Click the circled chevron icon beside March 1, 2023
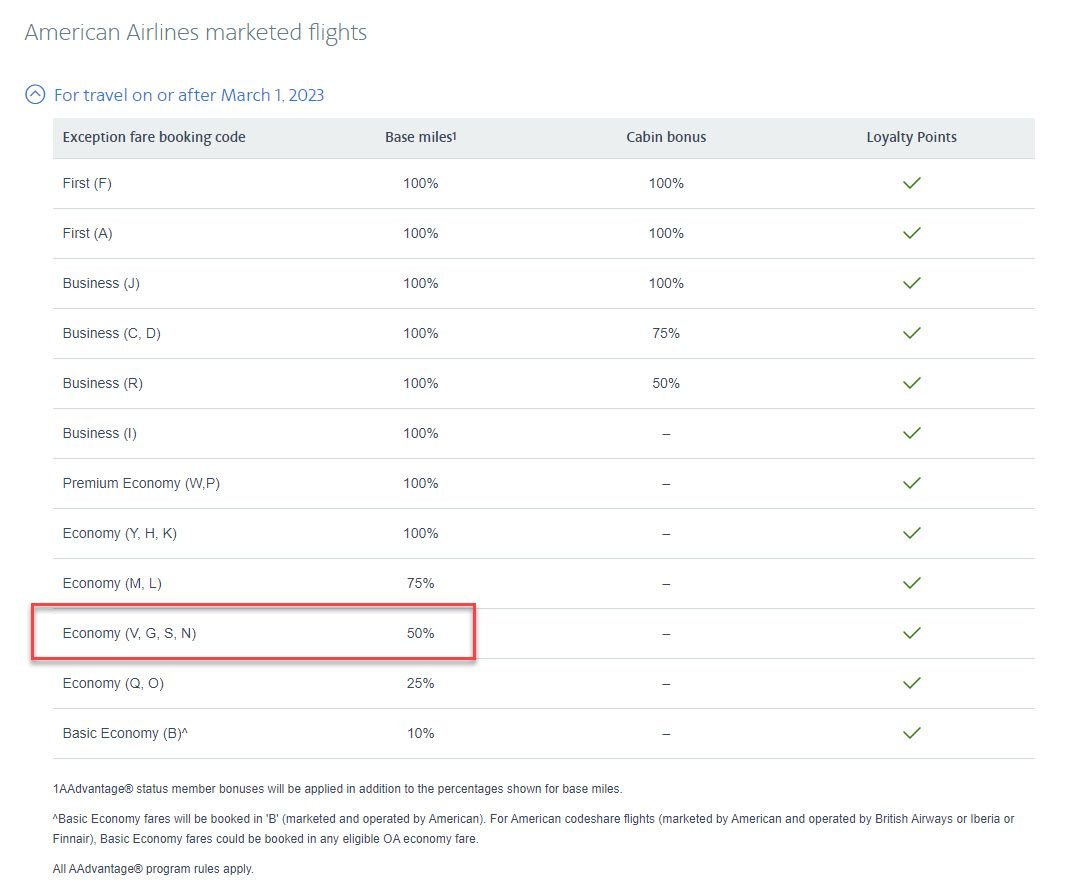 click(35, 95)
